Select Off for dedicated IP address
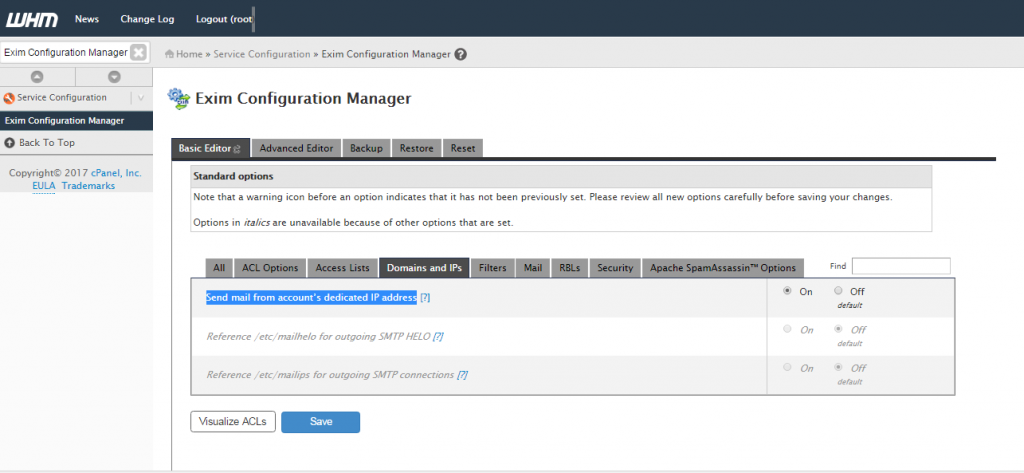Screen dimensions: 1024x473 coord(839,291)
